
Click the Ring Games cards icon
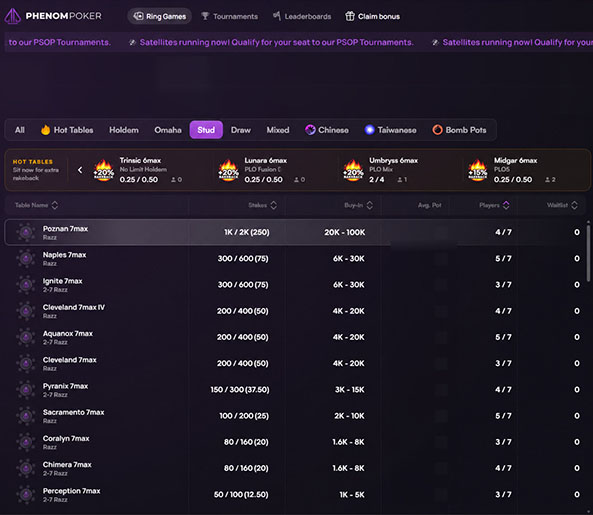tap(138, 16)
